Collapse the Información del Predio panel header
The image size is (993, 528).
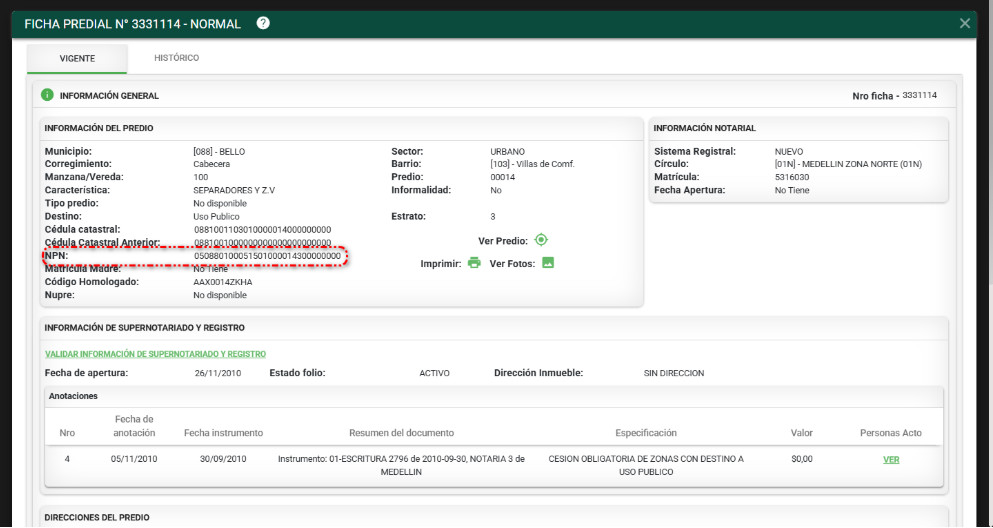(x=99, y=128)
